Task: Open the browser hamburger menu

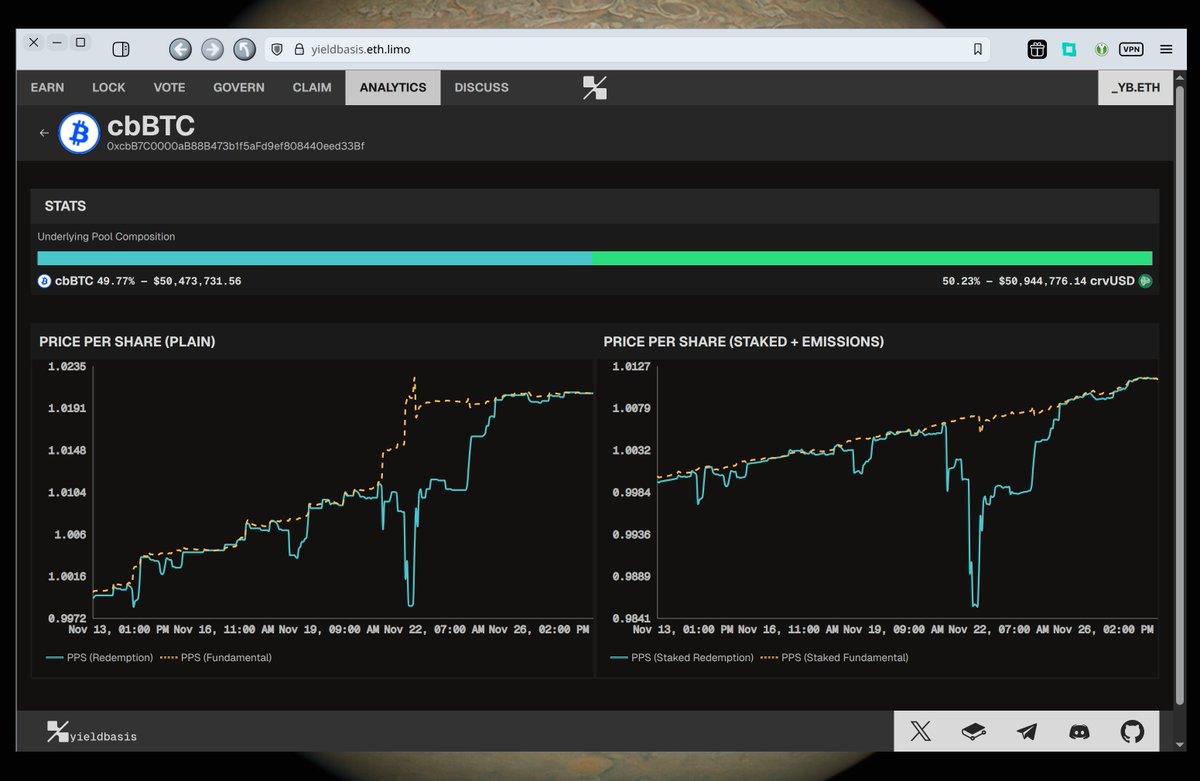Action: click(1166, 49)
